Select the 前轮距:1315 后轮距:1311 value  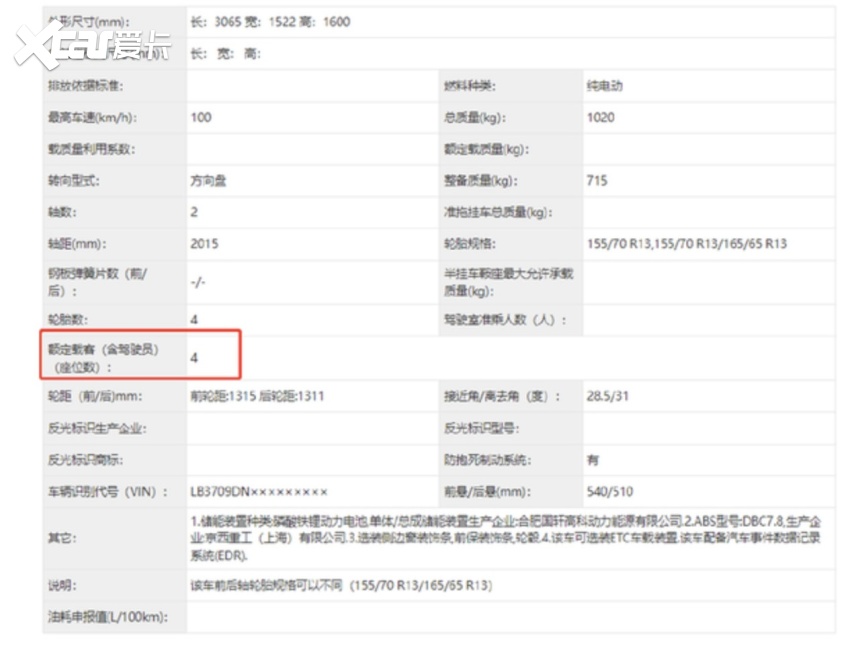(x=257, y=396)
